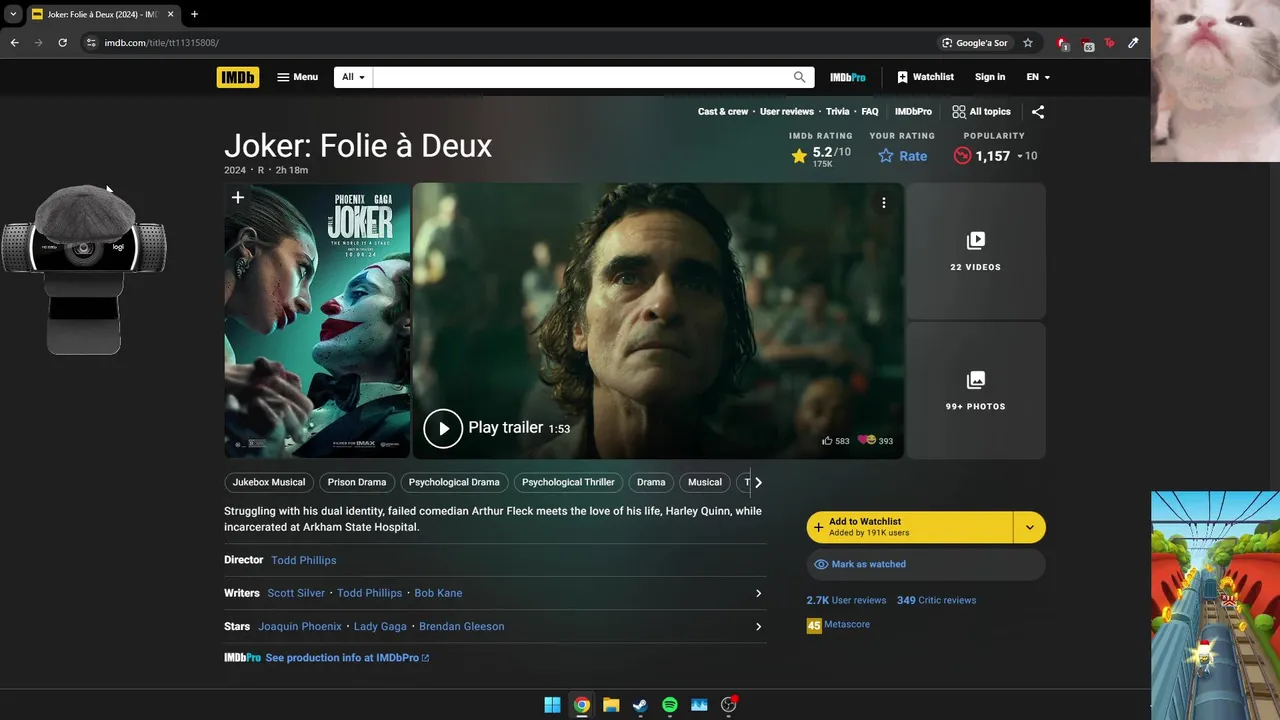Open the tab search dropdown
1280x720 pixels.
(13, 14)
